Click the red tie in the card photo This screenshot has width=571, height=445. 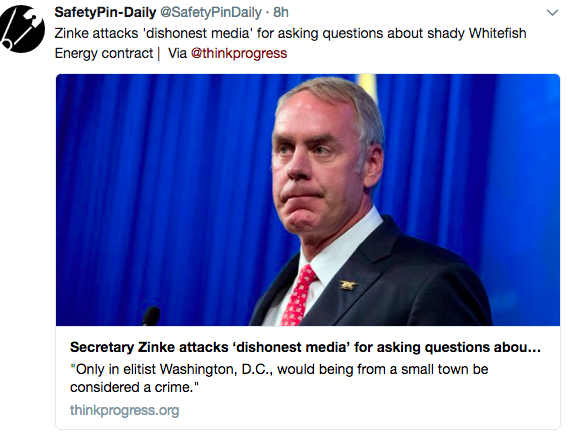299,296
